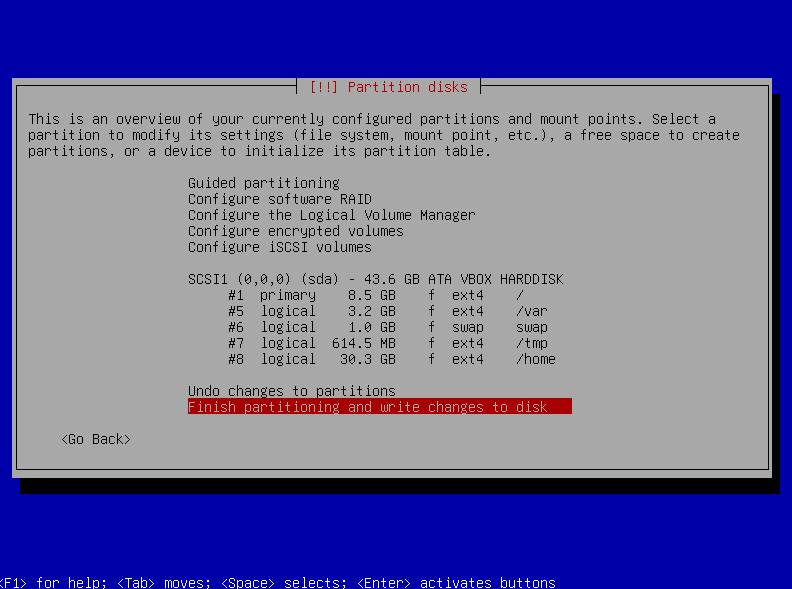Select Guided partitioning option
This screenshot has width=792, height=589.
coord(263,183)
